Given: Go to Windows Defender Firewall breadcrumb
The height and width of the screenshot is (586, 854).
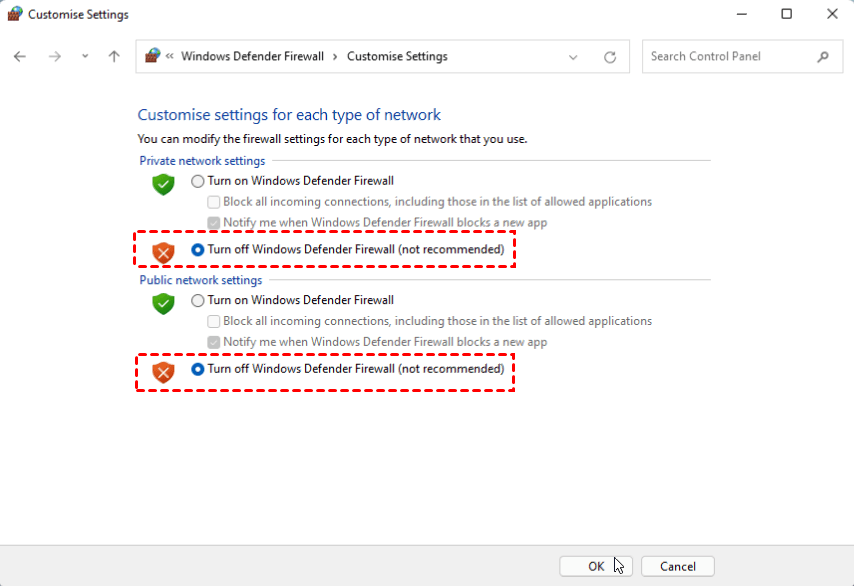Looking at the screenshot, I should click(252, 57).
